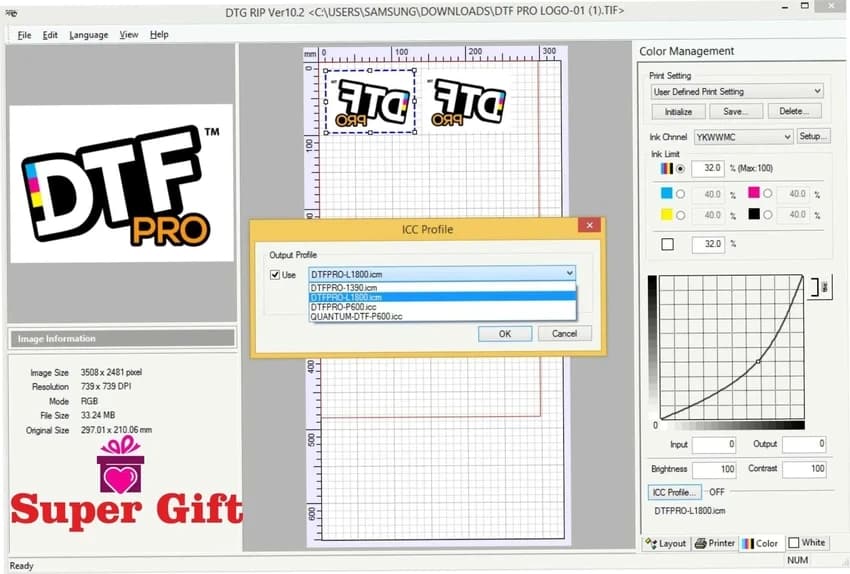Viewport: 850px width, 574px height.
Task: Open the User Defined Print Setting dropdown
Action: click(x=737, y=92)
